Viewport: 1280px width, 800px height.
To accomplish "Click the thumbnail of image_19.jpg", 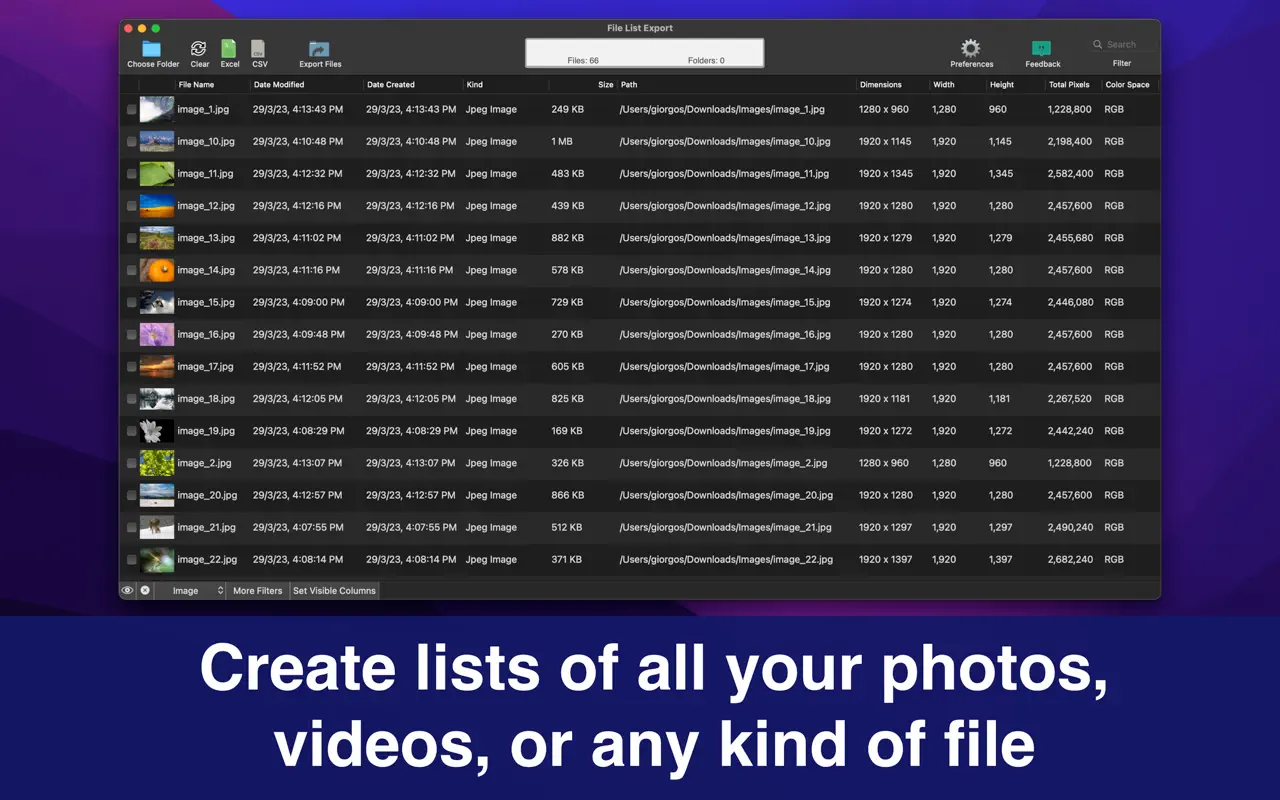I will (156, 431).
